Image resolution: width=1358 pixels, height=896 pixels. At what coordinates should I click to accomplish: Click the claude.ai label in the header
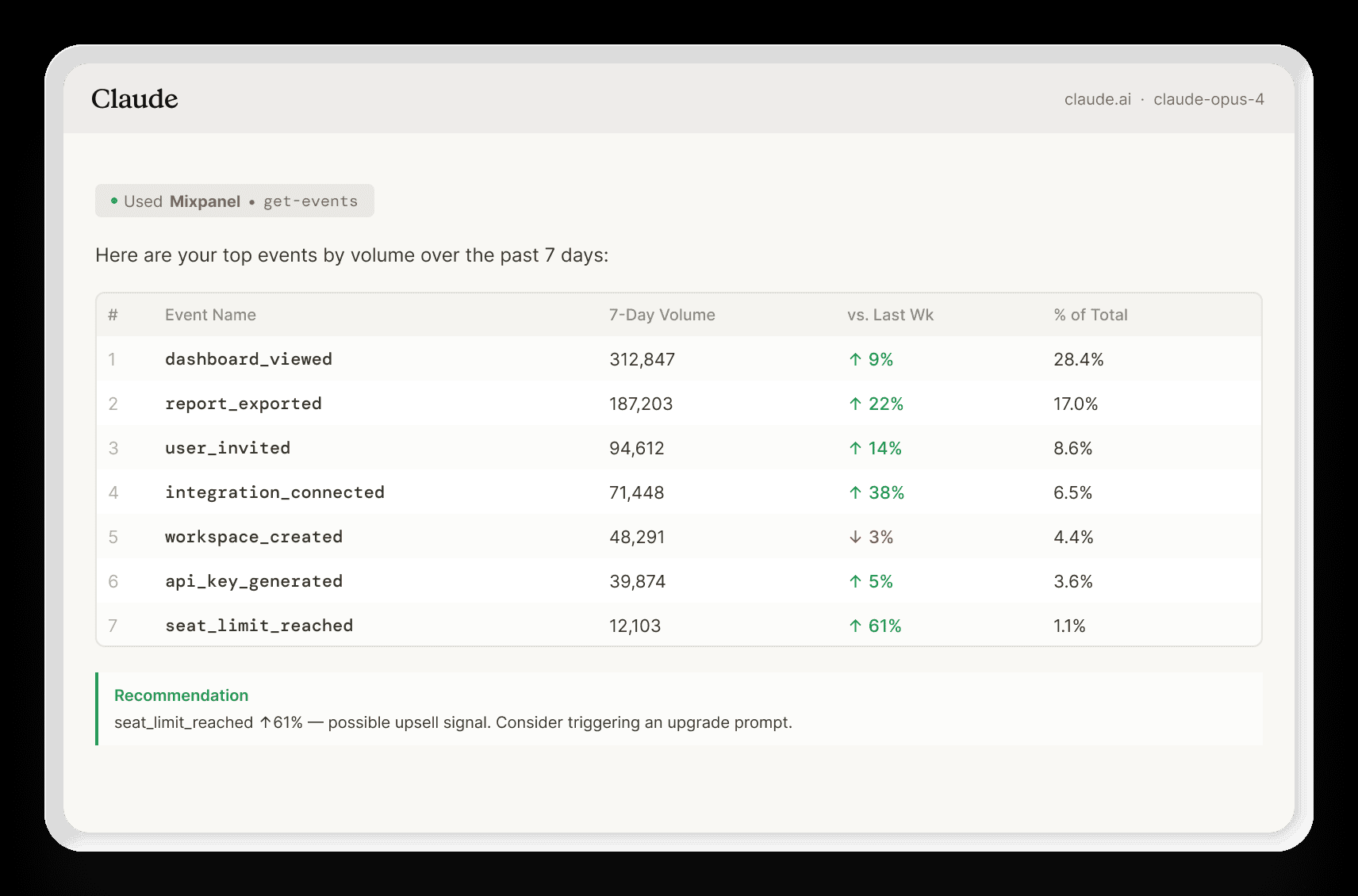tap(1098, 99)
